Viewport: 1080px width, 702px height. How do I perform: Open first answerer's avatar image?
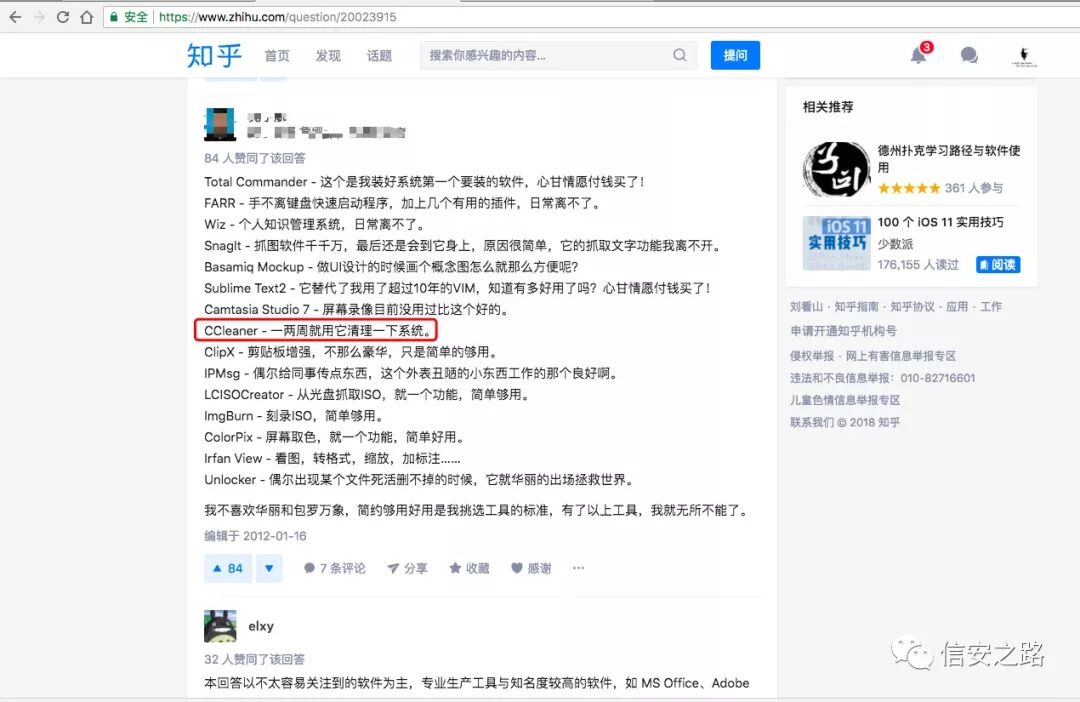220,125
